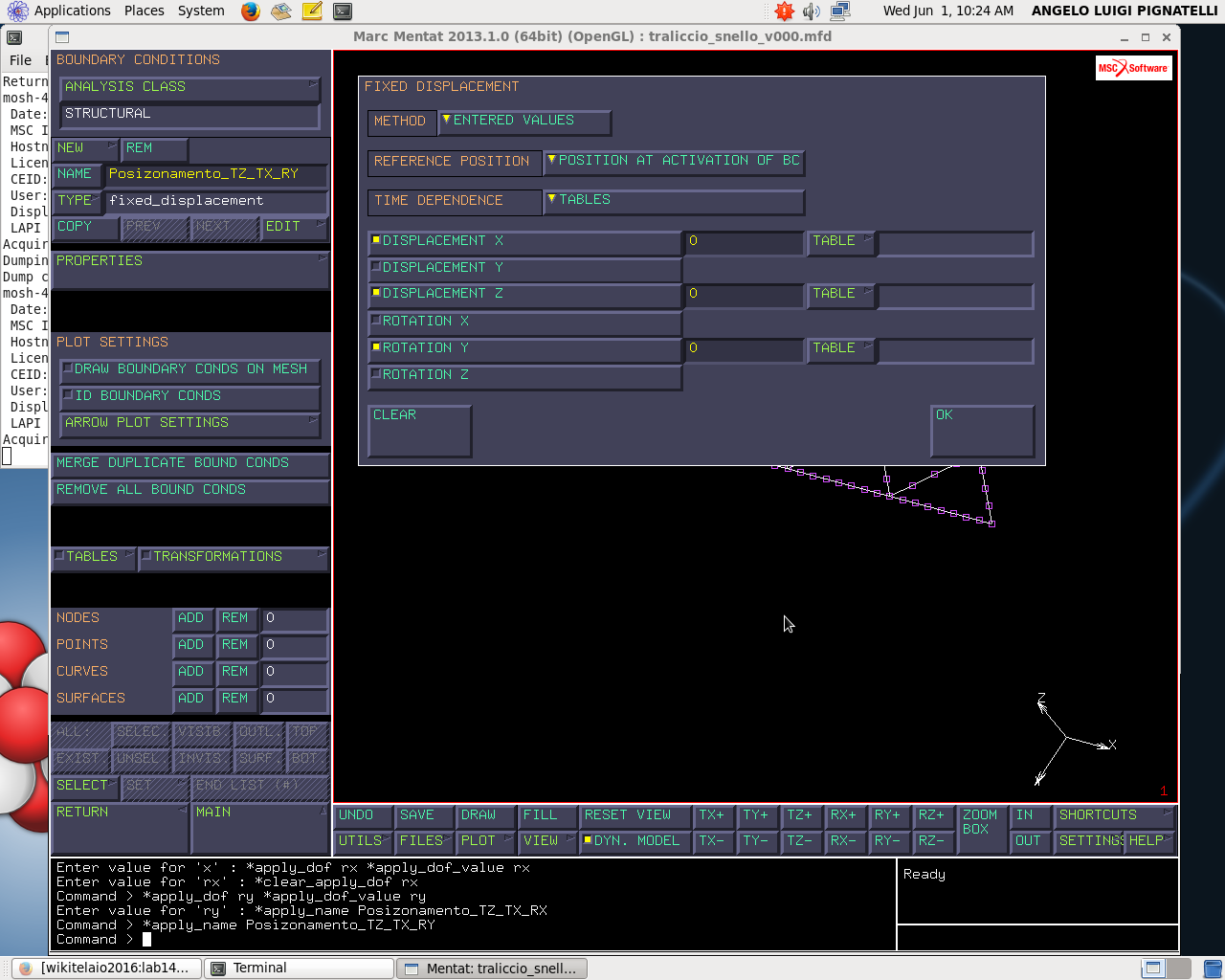Switch to Terminal taskbar item
This screenshot has width=1225, height=980.
point(300,968)
